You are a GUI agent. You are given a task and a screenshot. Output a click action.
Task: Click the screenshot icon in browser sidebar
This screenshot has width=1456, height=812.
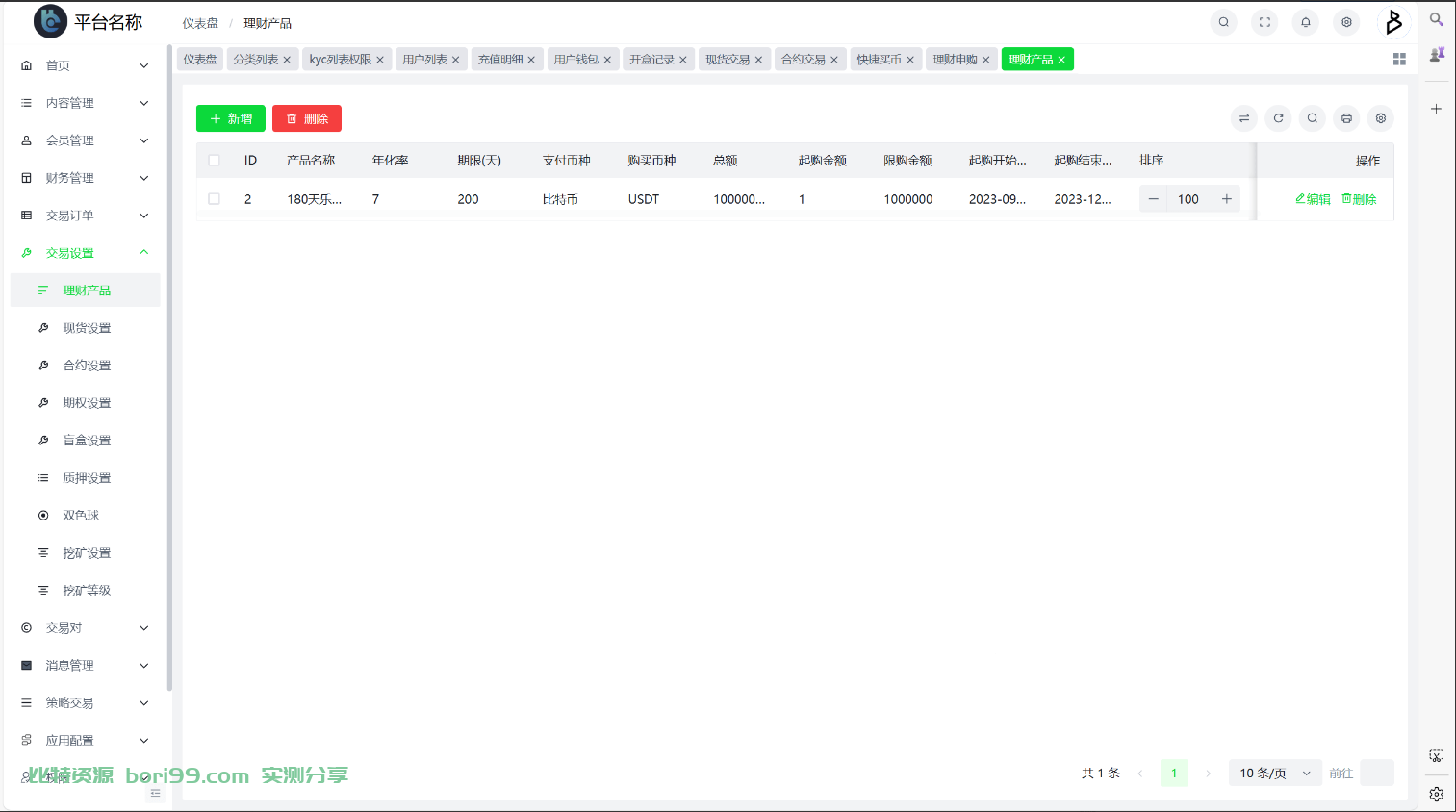click(x=1436, y=756)
